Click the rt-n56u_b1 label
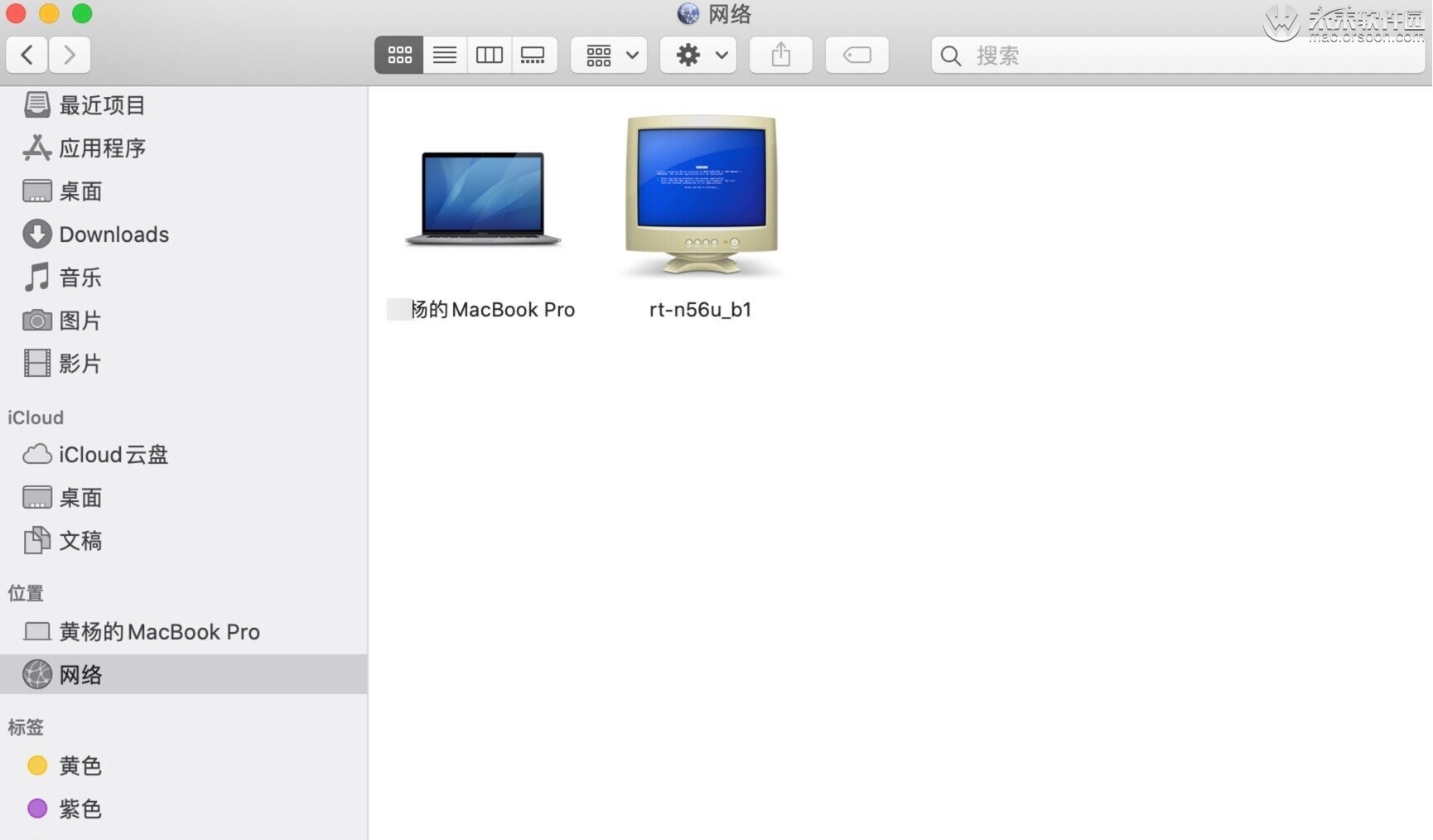 (701, 310)
